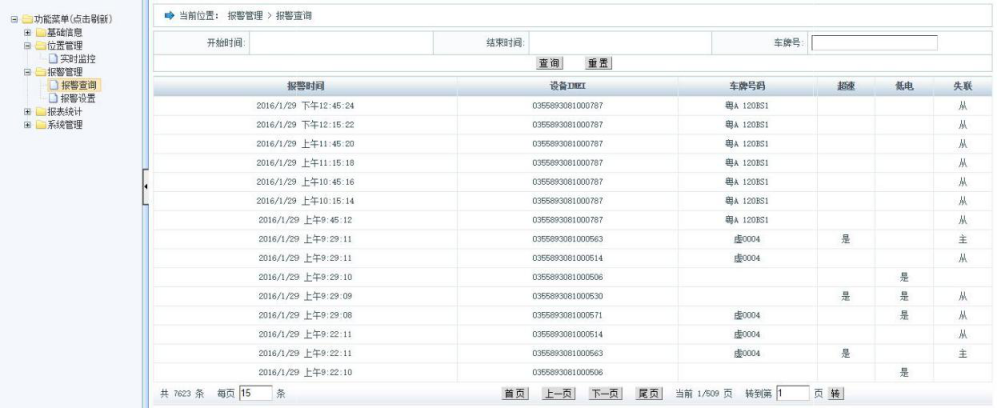Expand the 基础信息 tree node
This screenshot has width=997, height=408.
pos(27,33)
